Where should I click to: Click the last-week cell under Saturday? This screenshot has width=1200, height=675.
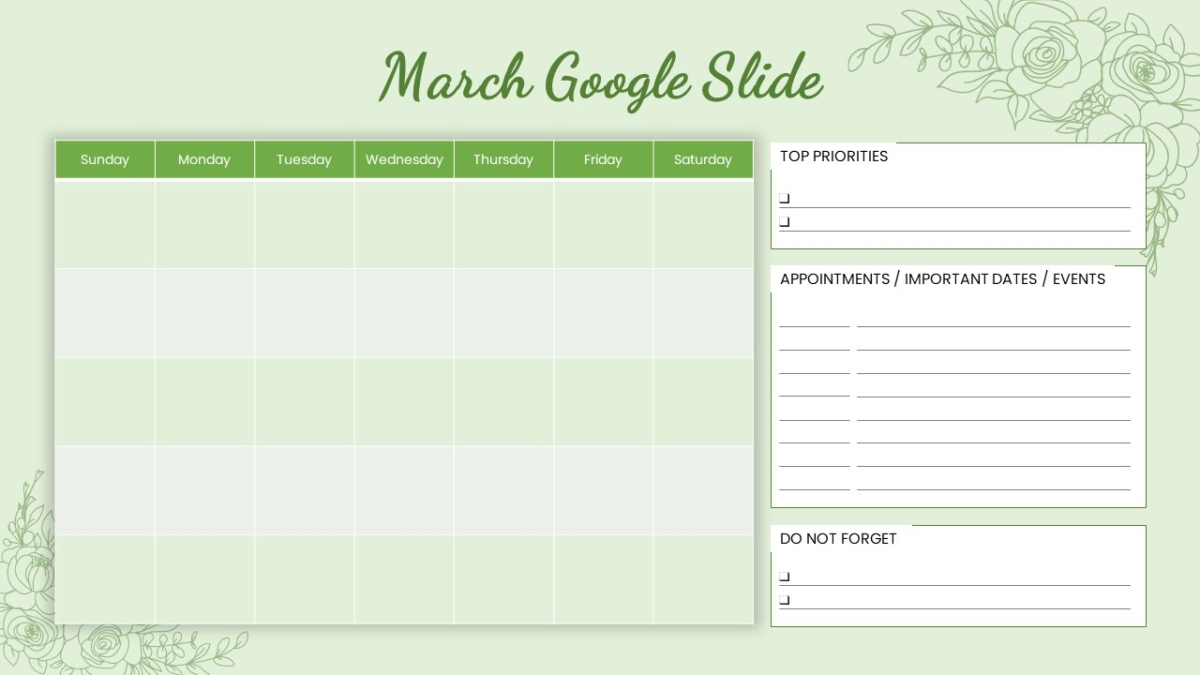[703, 579]
